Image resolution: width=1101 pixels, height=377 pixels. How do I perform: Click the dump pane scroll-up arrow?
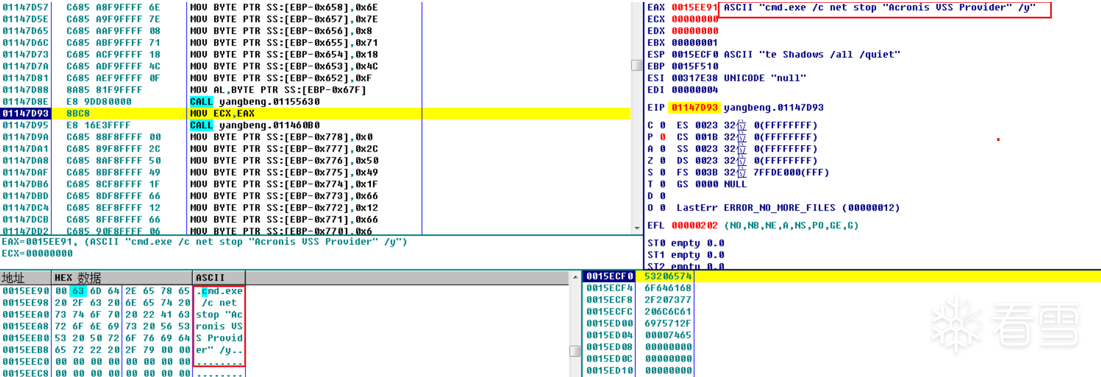pos(574,278)
